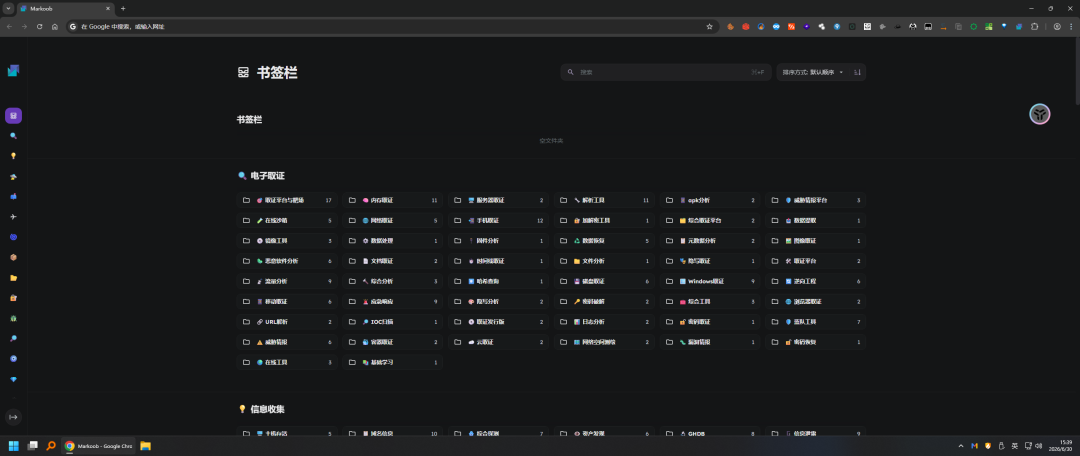Screen dimensions: 1080x456
Task: Open the Windows Start menu
Action: pyautogui.click(x=13, y=446)
